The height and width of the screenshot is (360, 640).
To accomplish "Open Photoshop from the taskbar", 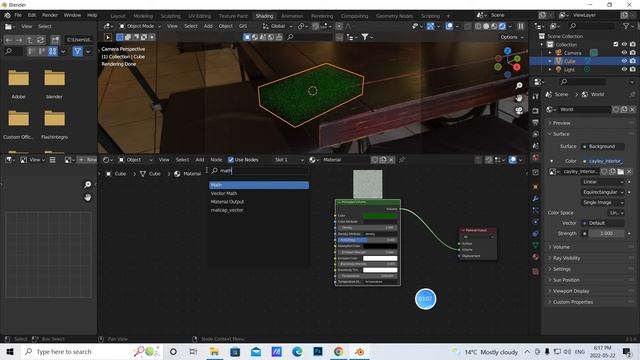I will pos(318,351).
